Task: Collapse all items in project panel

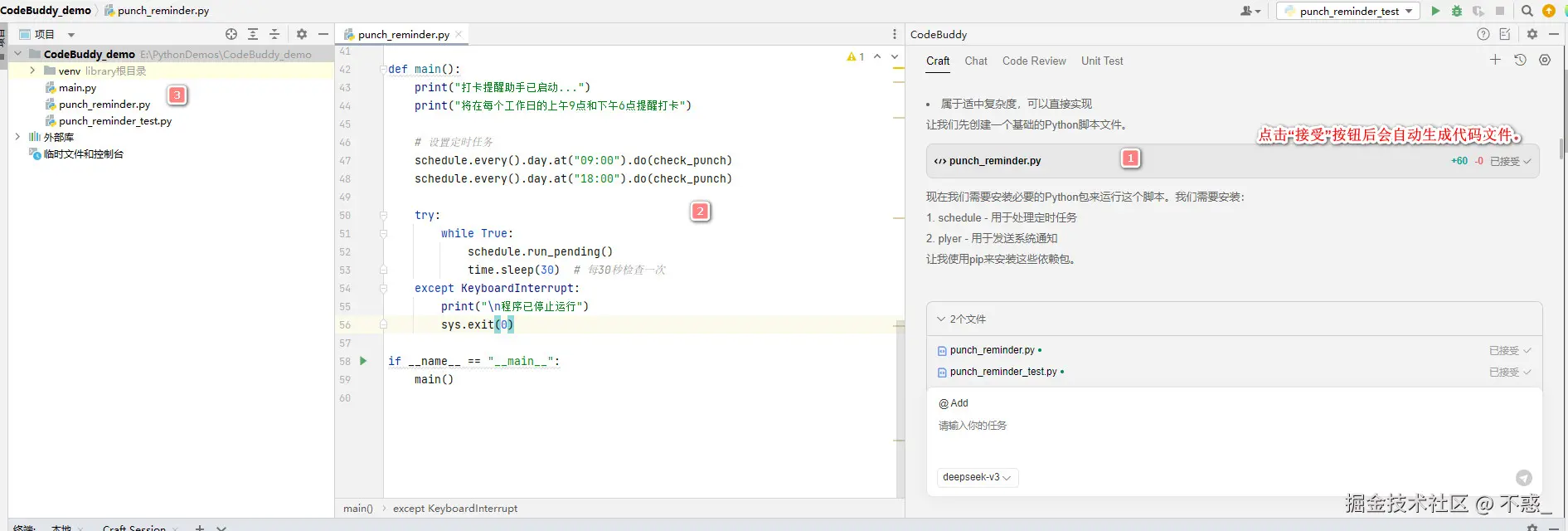Action: coord(274,34)
